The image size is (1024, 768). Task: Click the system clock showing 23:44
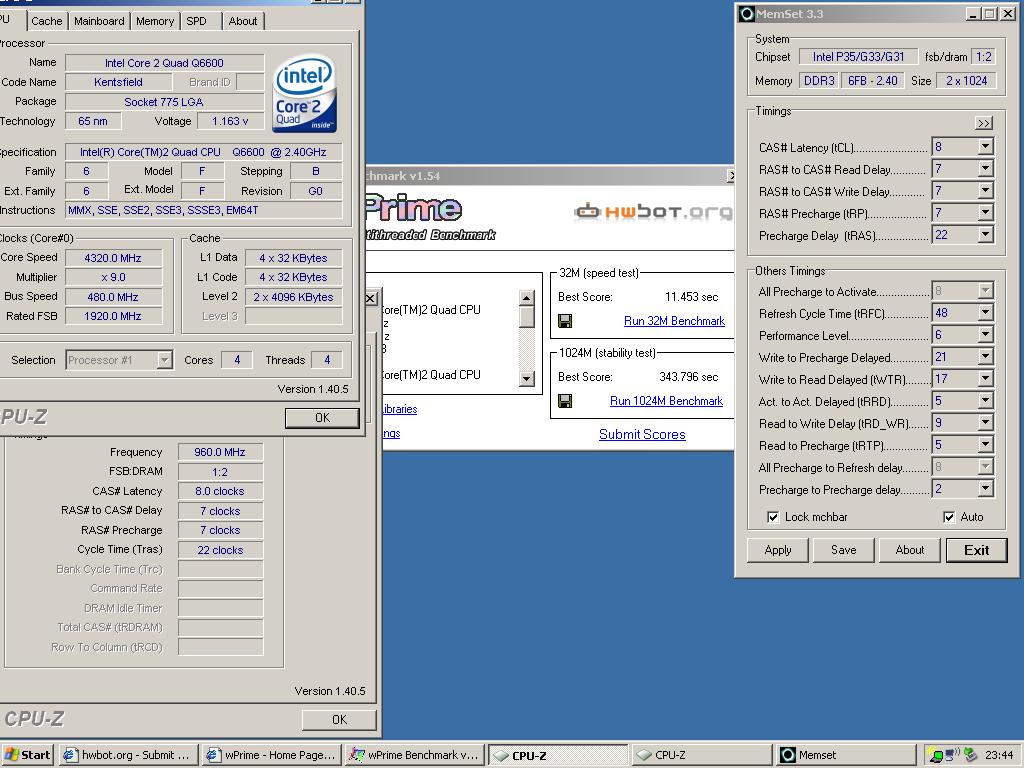(x=999, y=755)
